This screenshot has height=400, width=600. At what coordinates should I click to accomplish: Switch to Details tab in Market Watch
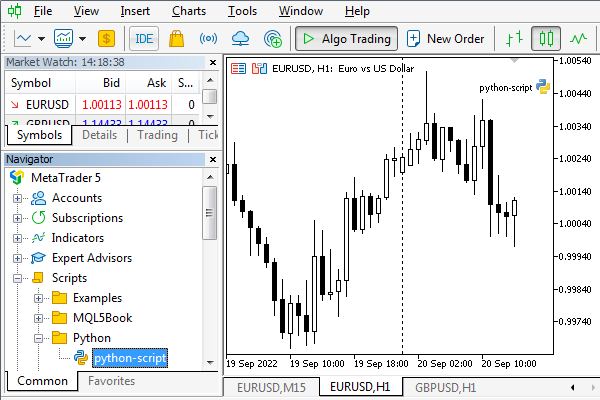coord(99,135)
